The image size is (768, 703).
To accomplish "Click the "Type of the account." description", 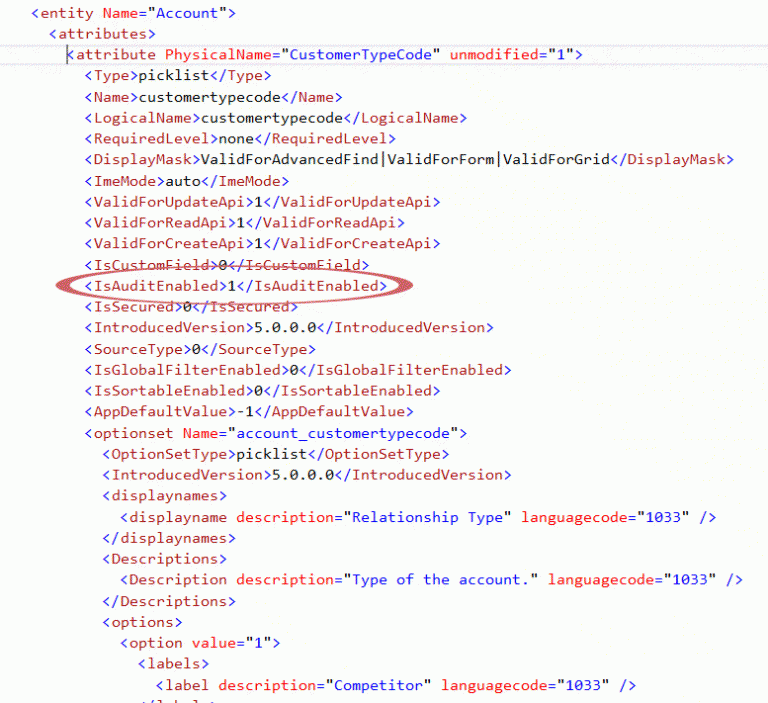I will coord(441,580).
